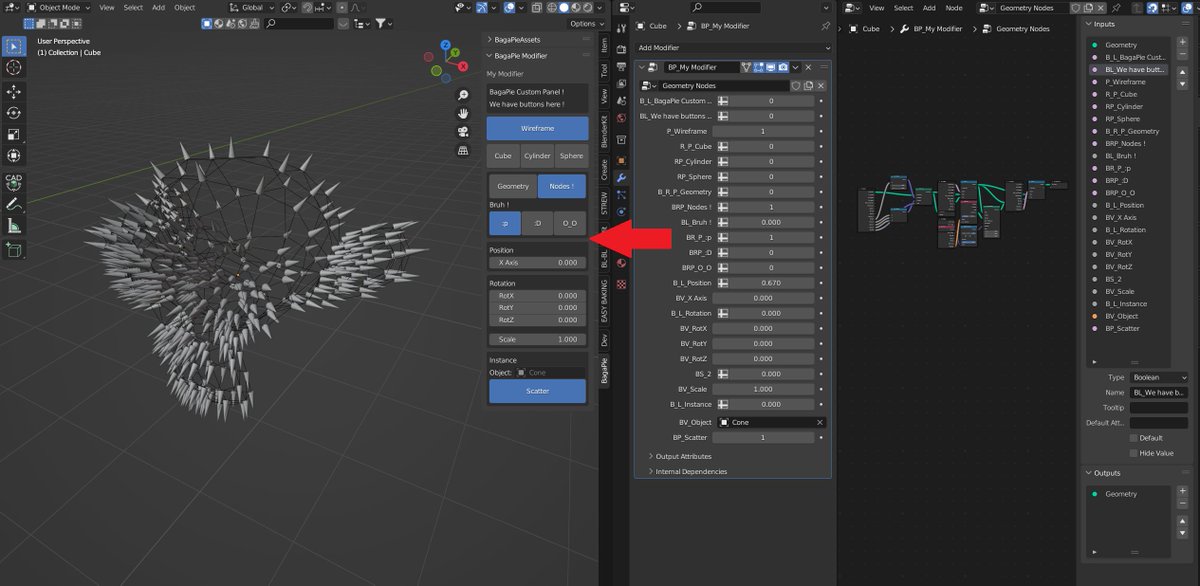
Task: Click the Cube button in BagaPie panel
Action: click(x=503, y=155)
